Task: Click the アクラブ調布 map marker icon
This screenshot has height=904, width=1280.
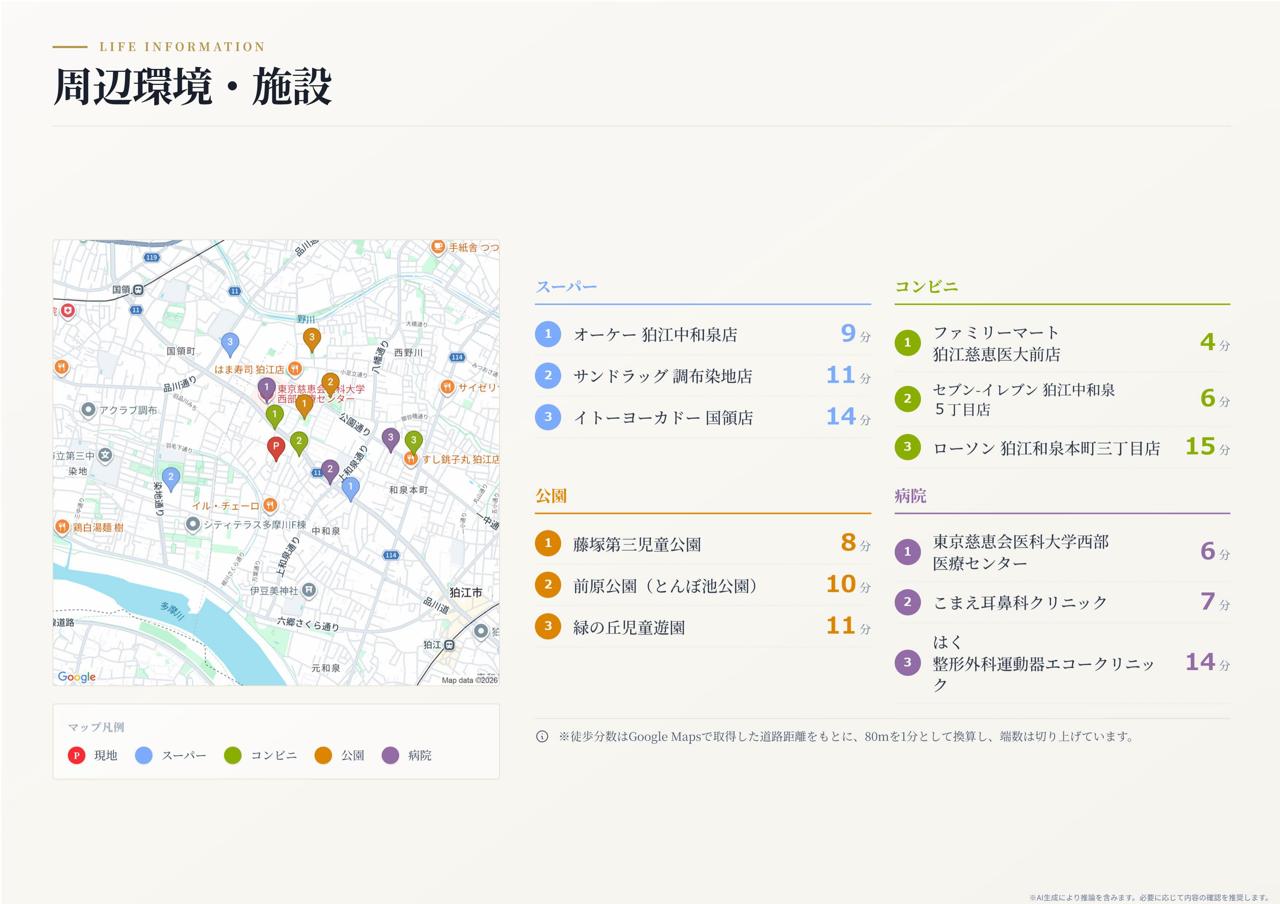Action: [x=88, y=410]
